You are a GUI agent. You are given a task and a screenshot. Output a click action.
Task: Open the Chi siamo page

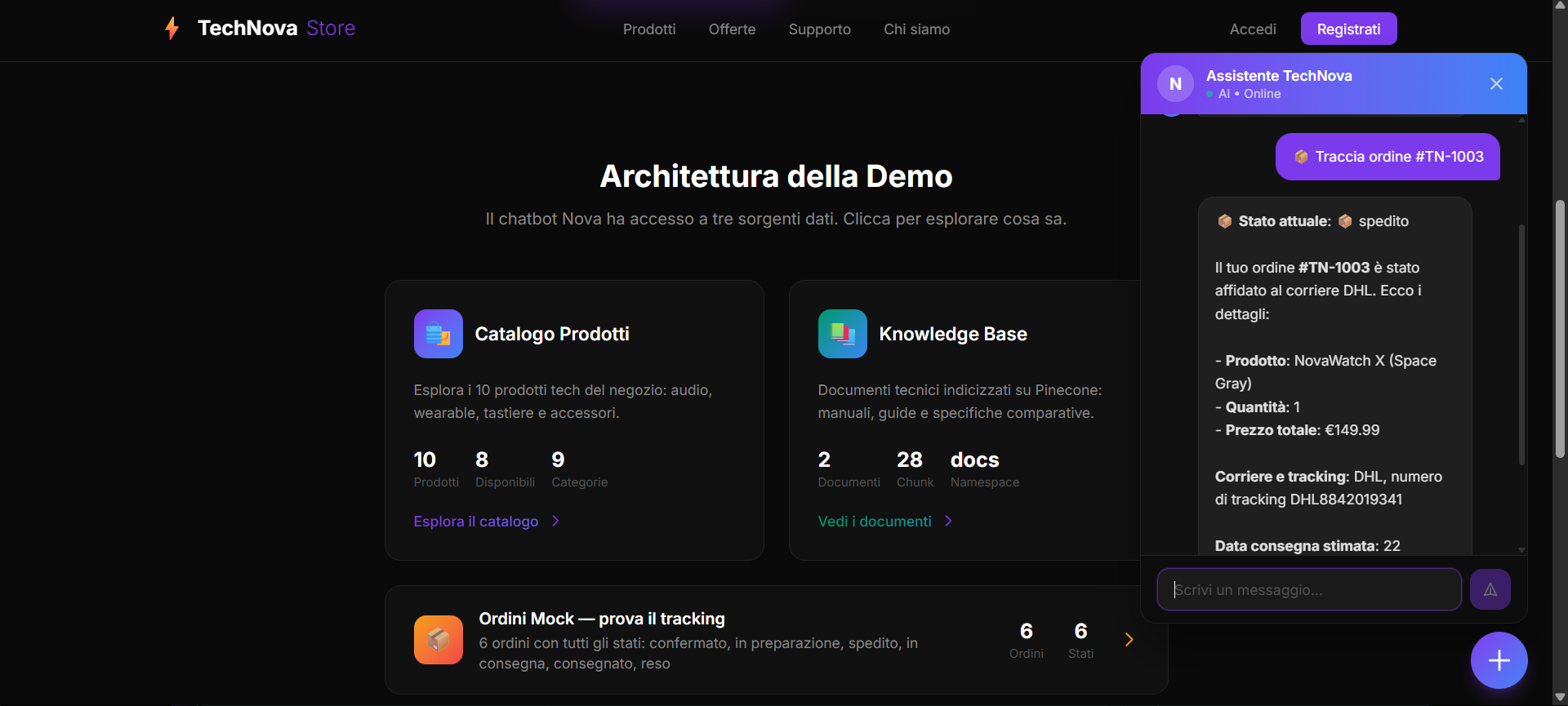coord(916,29)
